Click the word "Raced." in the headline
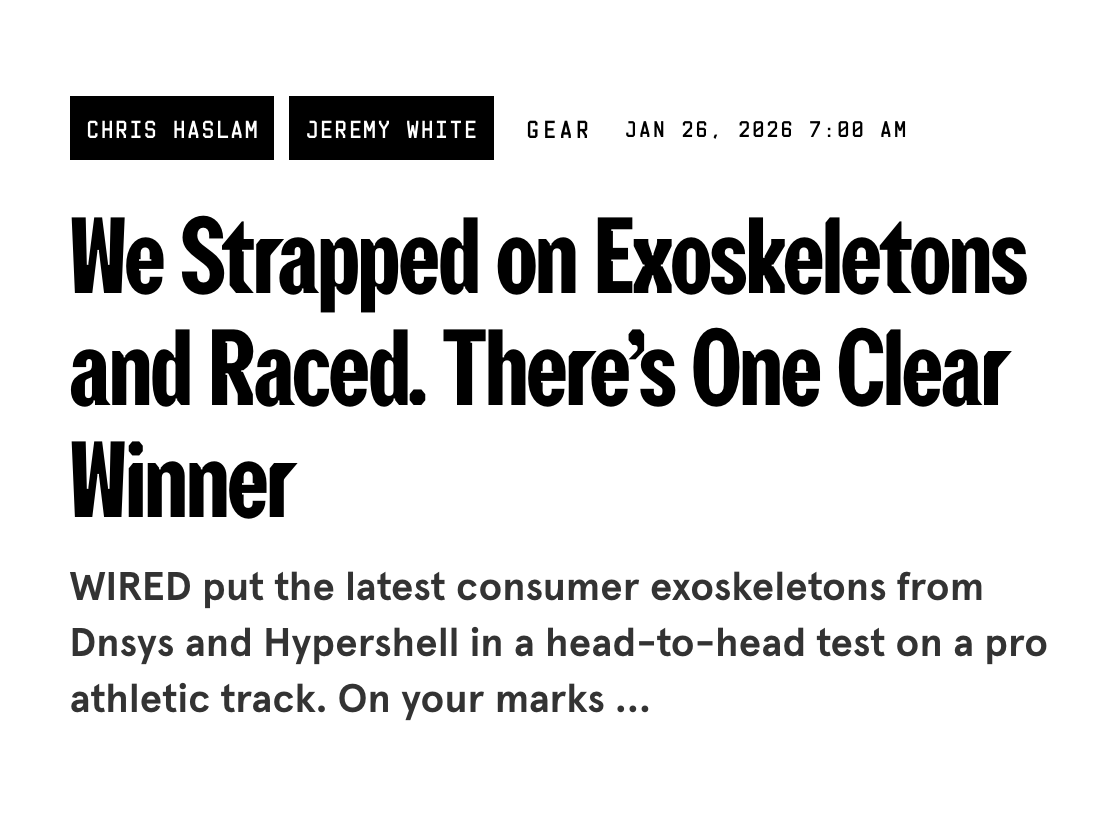 (x=318, y=370)
